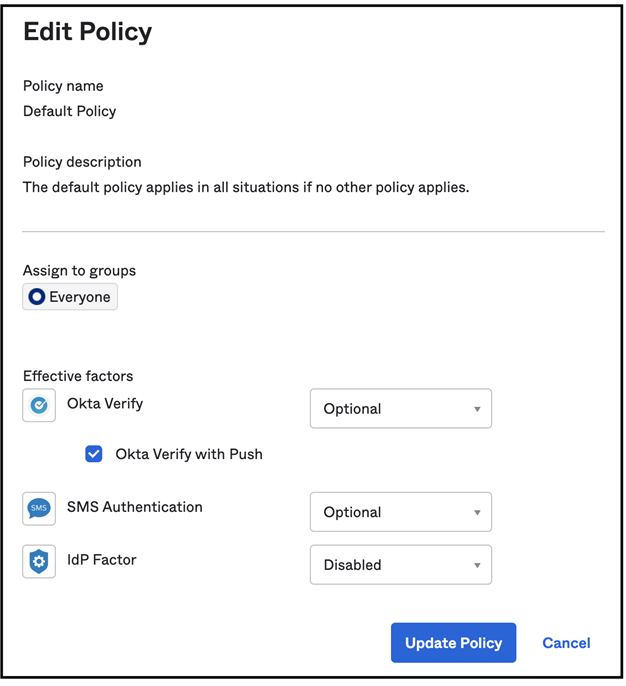Click the SMS Authentication speech bubble icon
Image resolution: width=626 pixels, height=686 pixels.
pyautogui.click(x=39, y=508)
